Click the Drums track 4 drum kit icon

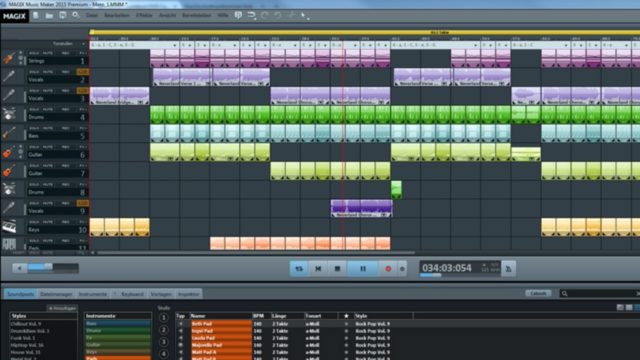tap(9, 114)
